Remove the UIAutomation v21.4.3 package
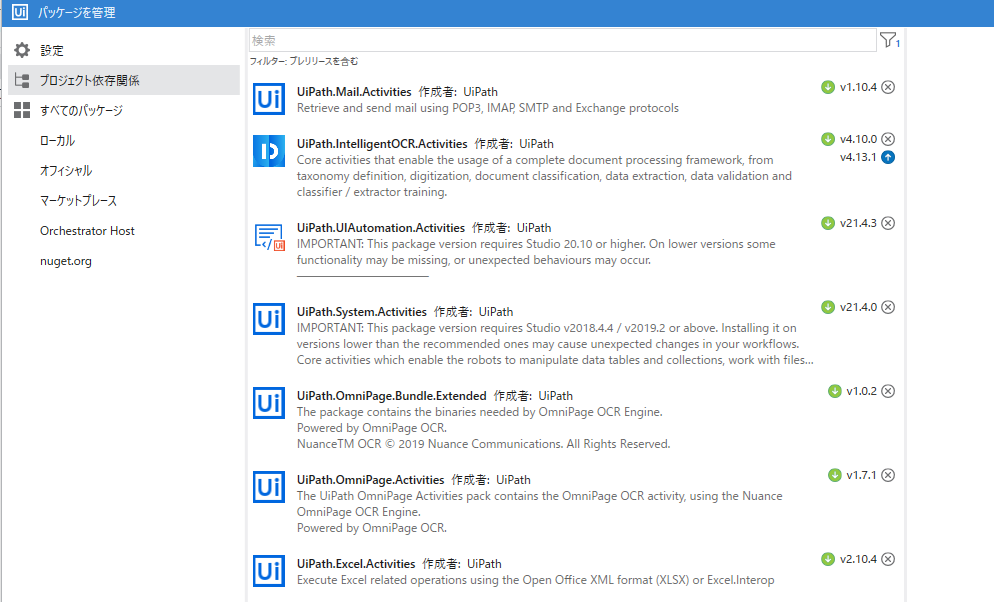Viewport: 994px width, 602px height. click(888, 223)
